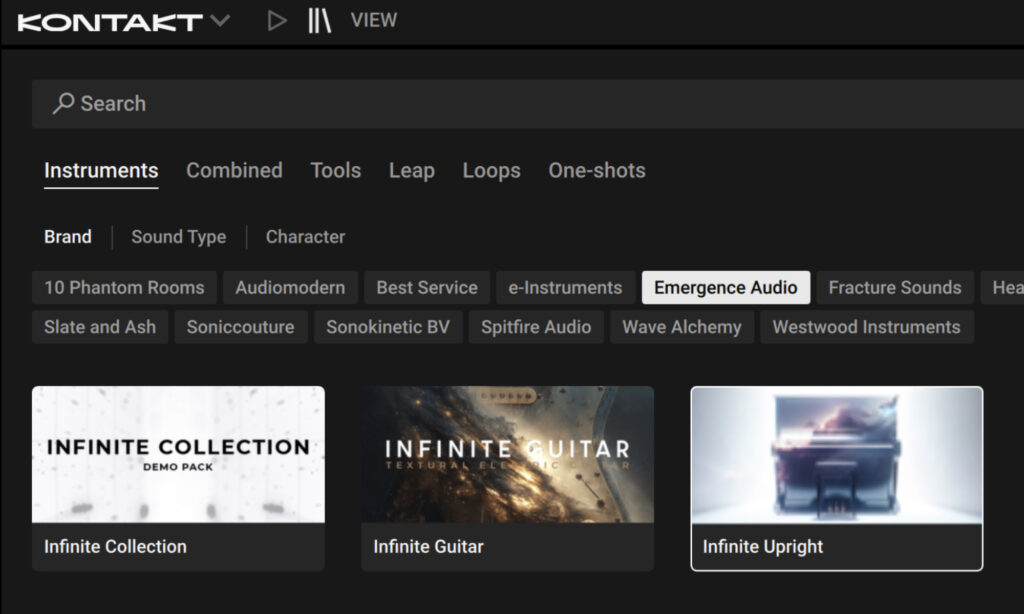This screenshot has height=614, width=1024.
Task: Switch to the Combined tab
Action: [234, 171]
